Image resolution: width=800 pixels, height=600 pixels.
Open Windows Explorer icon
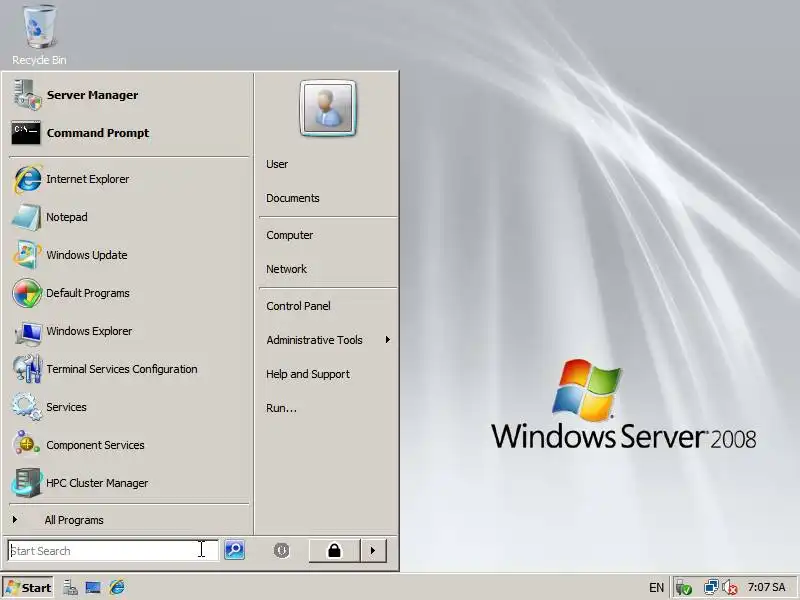pyautogui.click(x=28, y=332)
